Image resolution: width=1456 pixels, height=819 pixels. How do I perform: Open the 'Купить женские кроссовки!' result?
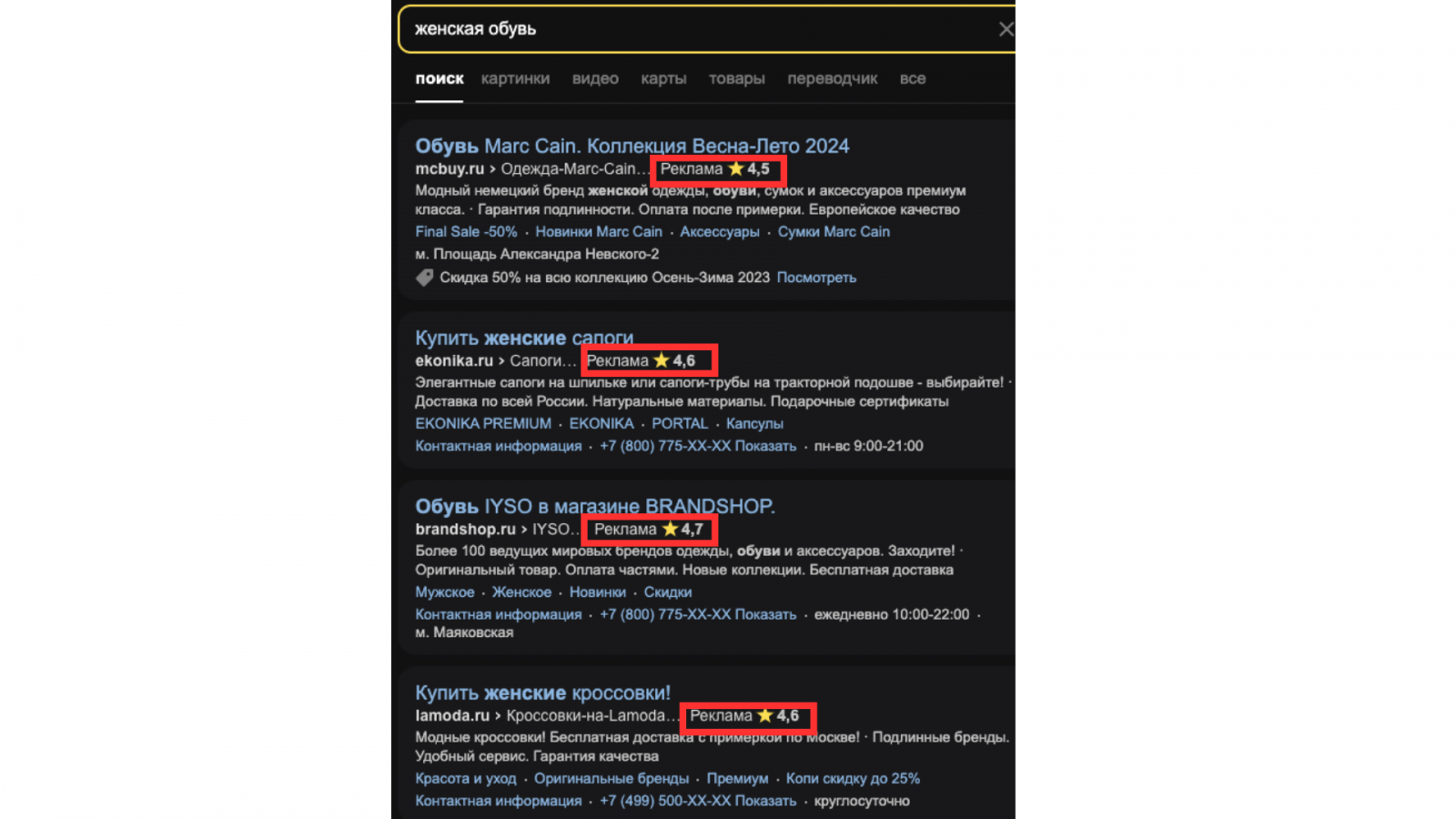(543, 693)
